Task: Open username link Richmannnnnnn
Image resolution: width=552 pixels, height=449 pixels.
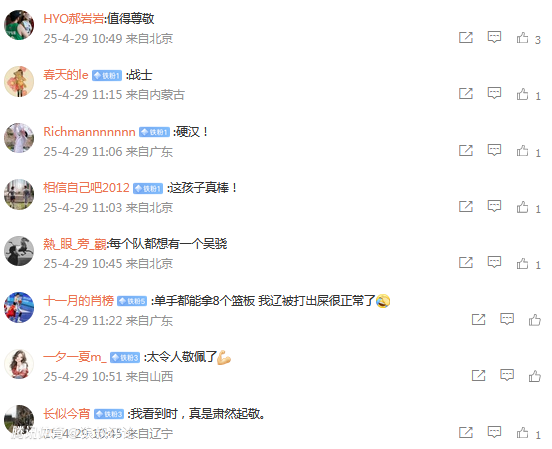Action: [89, 132]
